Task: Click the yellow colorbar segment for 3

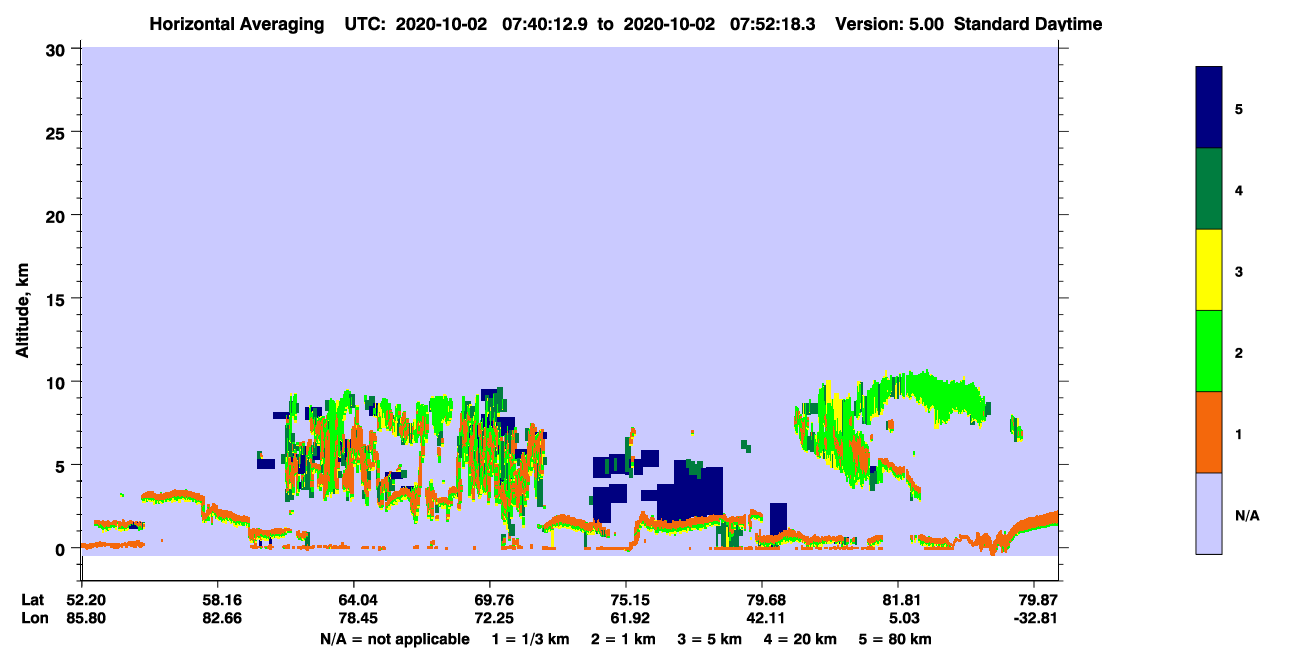Action: tap(1209, 270)
